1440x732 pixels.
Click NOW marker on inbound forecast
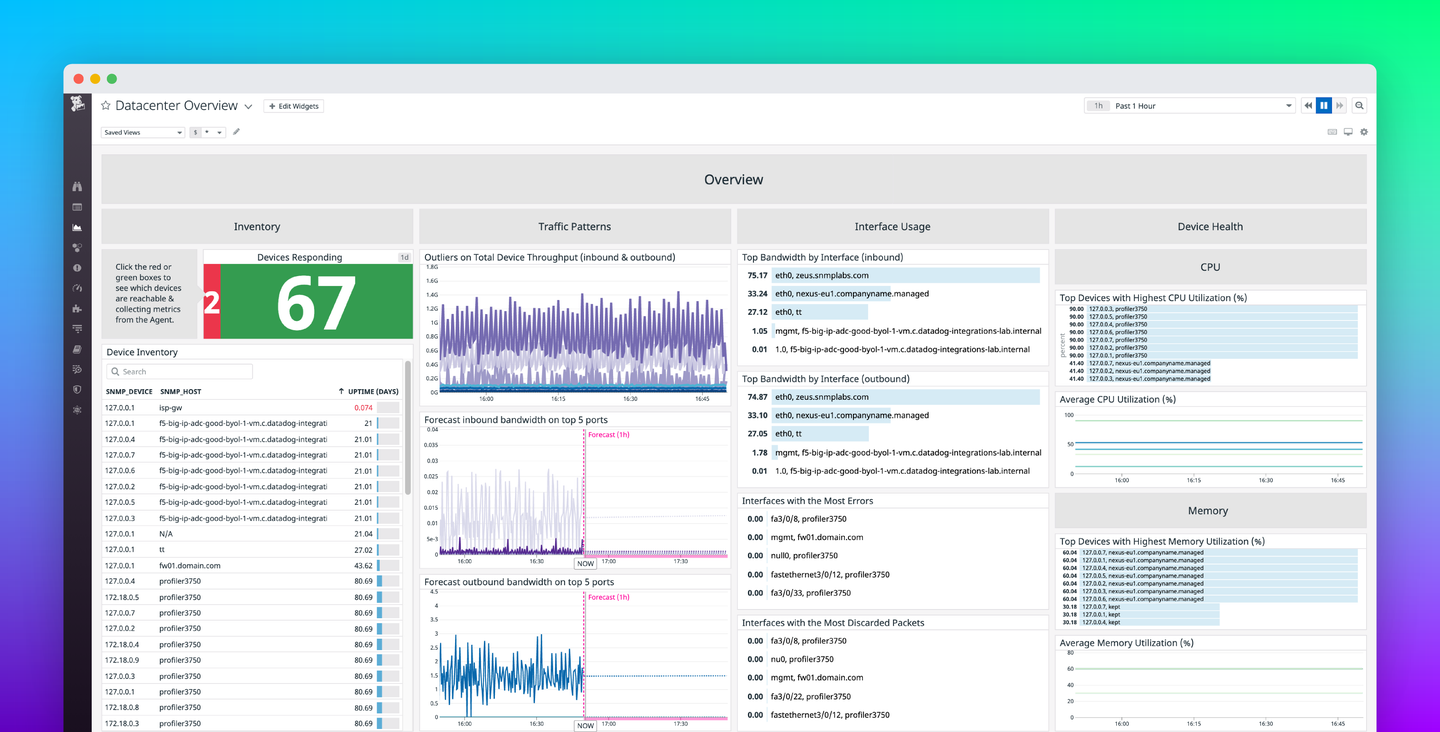[585, 563]
